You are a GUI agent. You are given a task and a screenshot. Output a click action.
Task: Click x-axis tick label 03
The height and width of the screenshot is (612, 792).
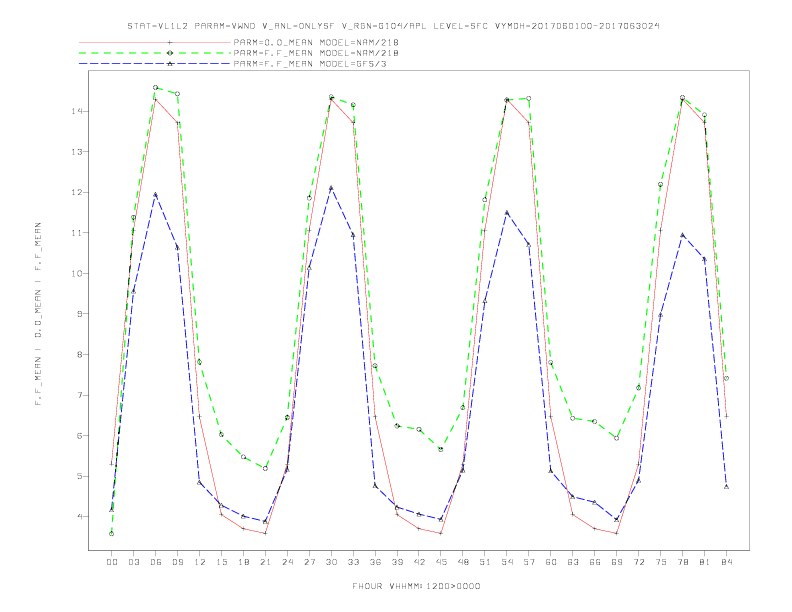133,562
